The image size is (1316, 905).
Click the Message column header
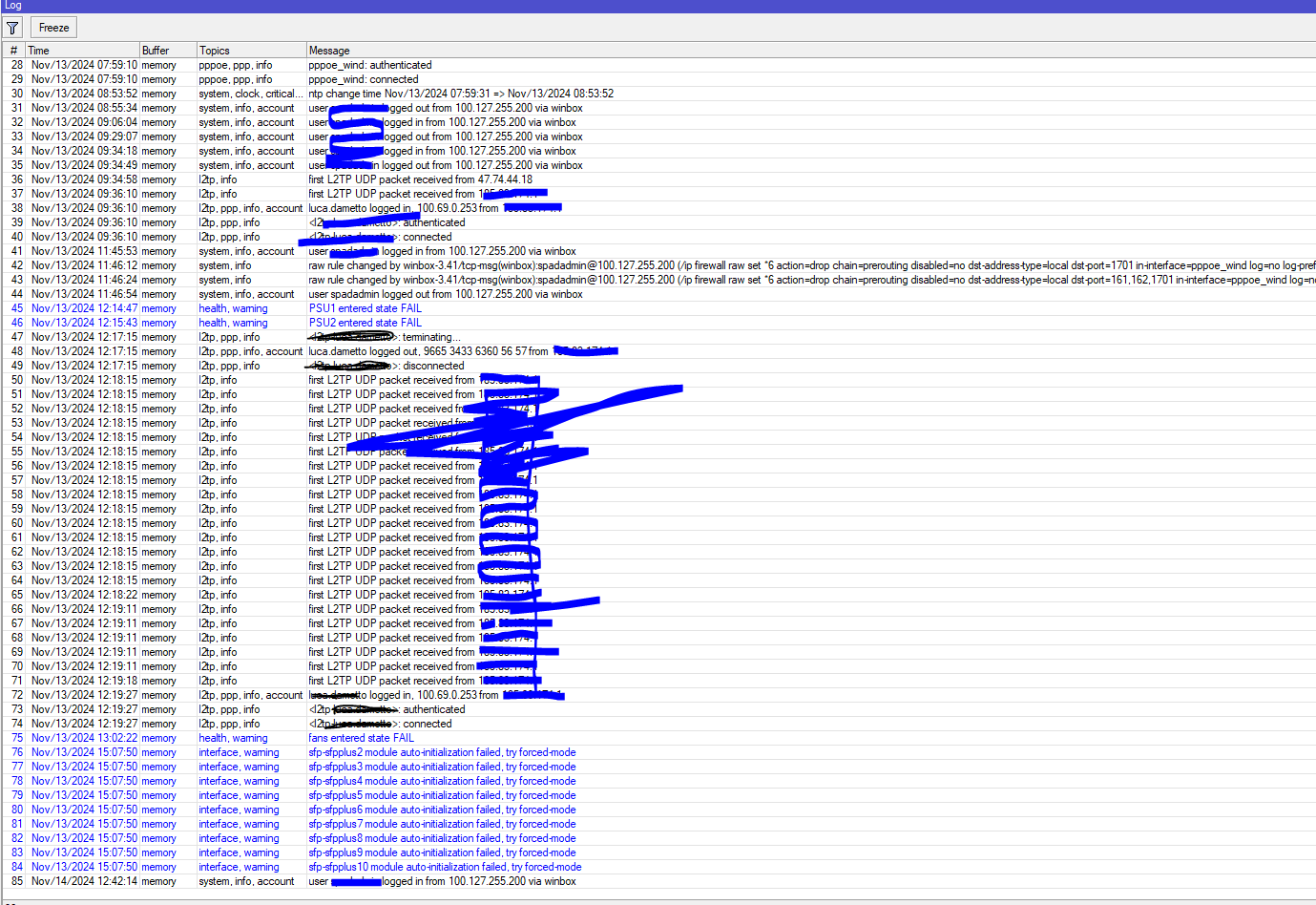(x=811, y=51)
